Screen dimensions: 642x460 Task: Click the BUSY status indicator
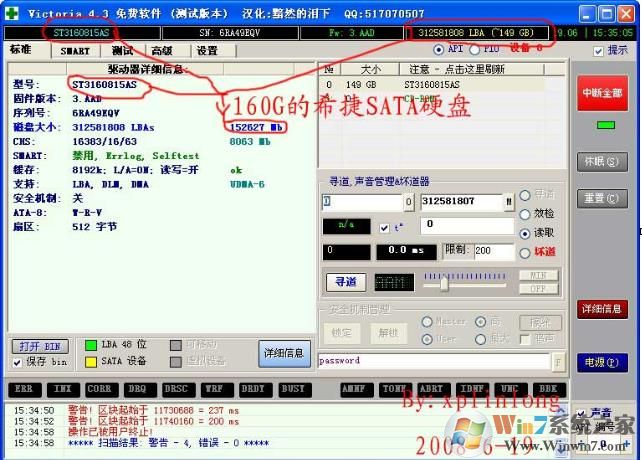tap(294, 387)
